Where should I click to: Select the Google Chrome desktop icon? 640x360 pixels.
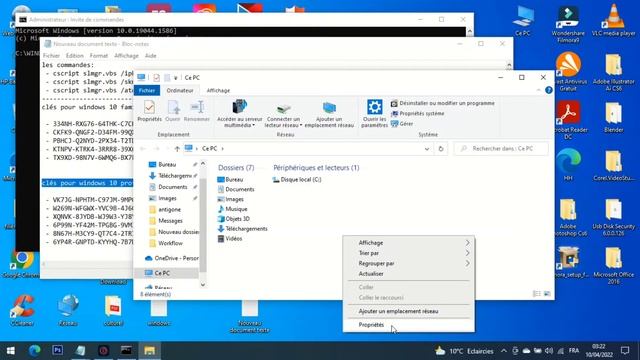point(21,264)
